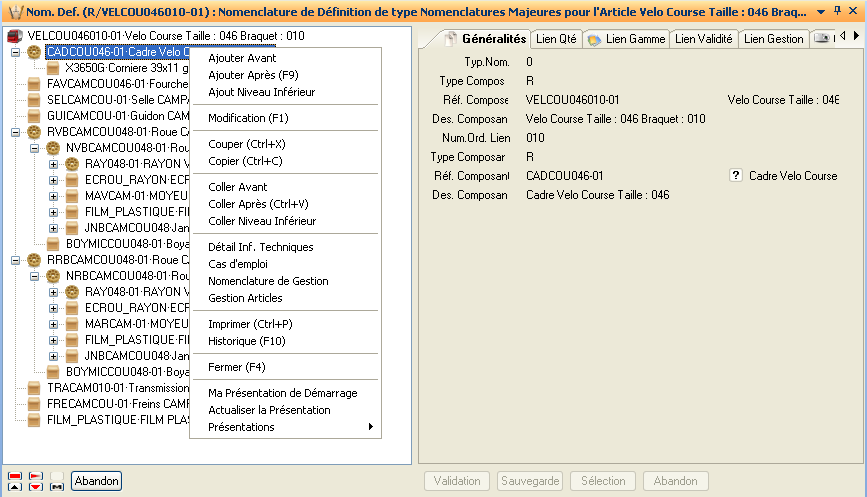Choose Ajouter Avant from the context menu
Screen dimensions: 867x497
pyautogui.click(x=242, y=58)
